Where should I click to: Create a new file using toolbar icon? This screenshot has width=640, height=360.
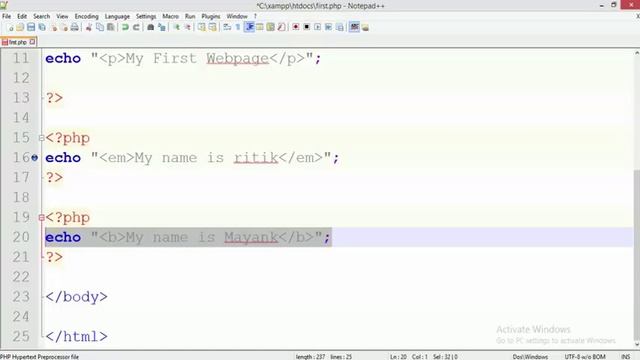point(10,27)
